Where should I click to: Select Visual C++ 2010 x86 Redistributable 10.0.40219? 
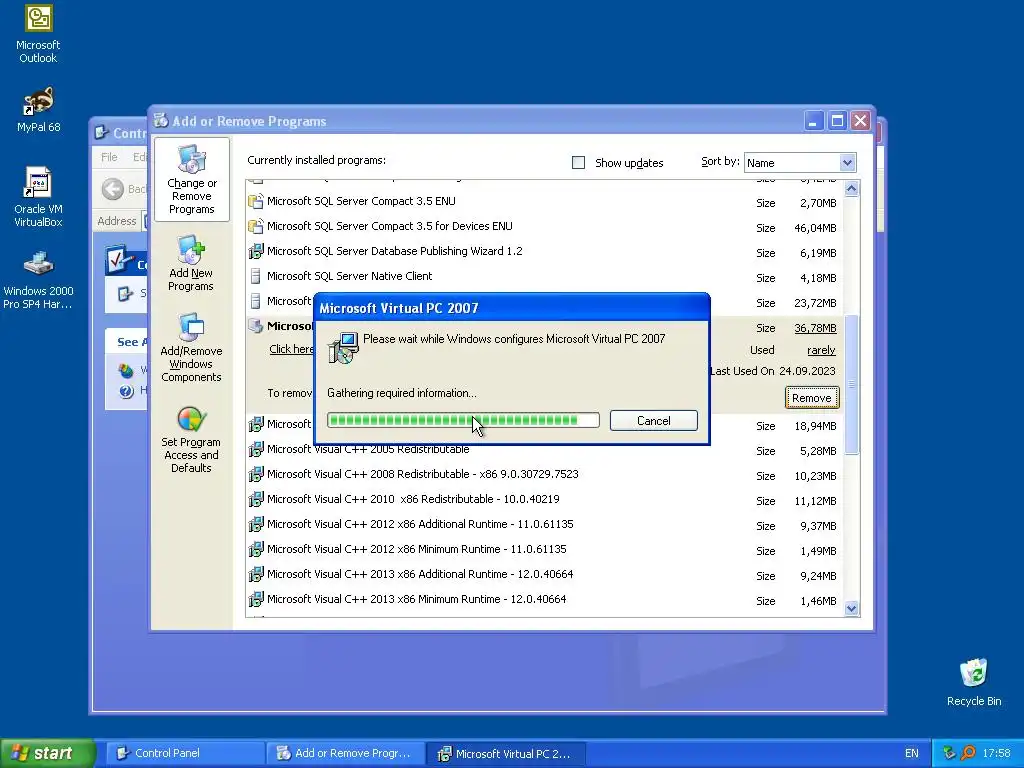544,500
